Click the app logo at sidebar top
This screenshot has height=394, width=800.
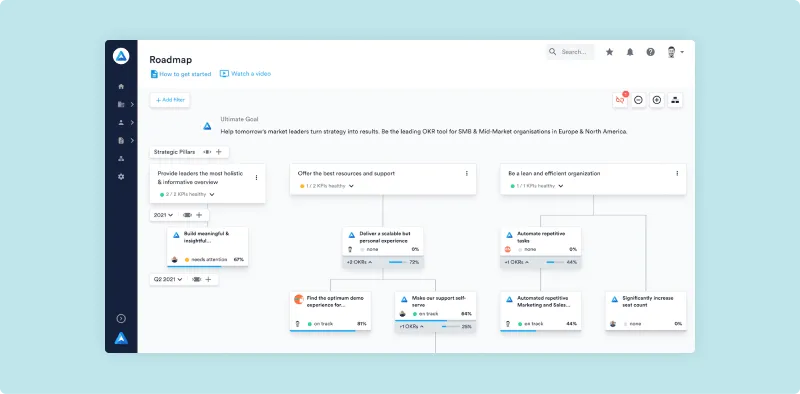click(121, 56)
